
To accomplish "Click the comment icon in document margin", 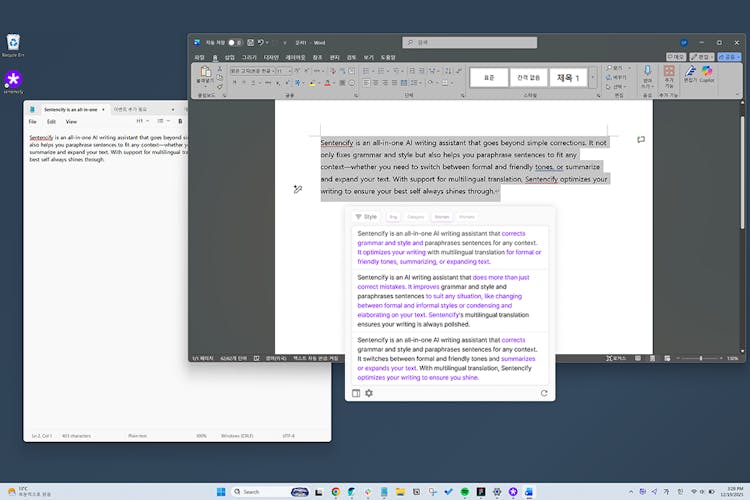I will pyautogui.click(x=641, y=140).
